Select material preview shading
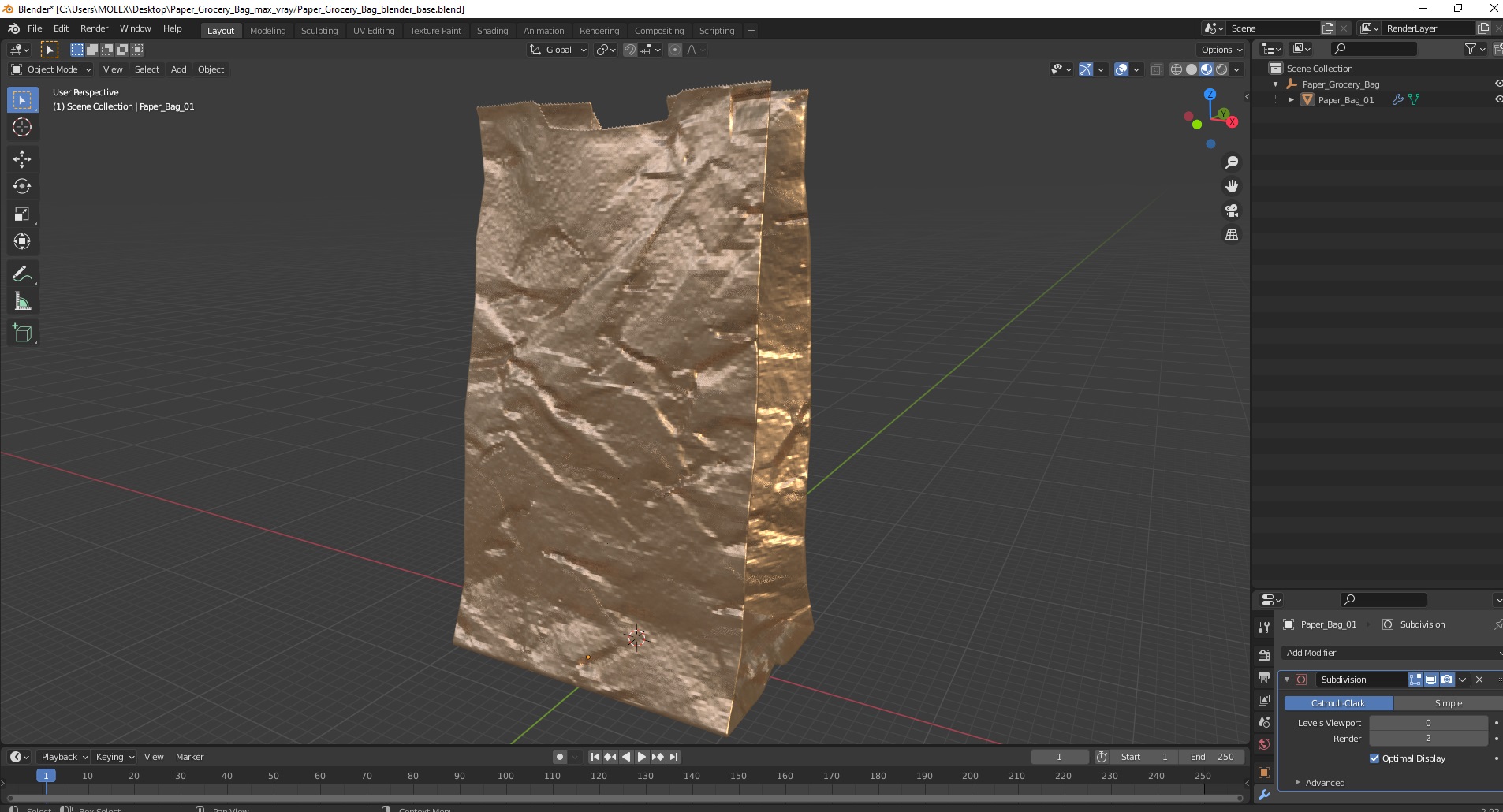1503x812 pixels. coord(1206,69)
